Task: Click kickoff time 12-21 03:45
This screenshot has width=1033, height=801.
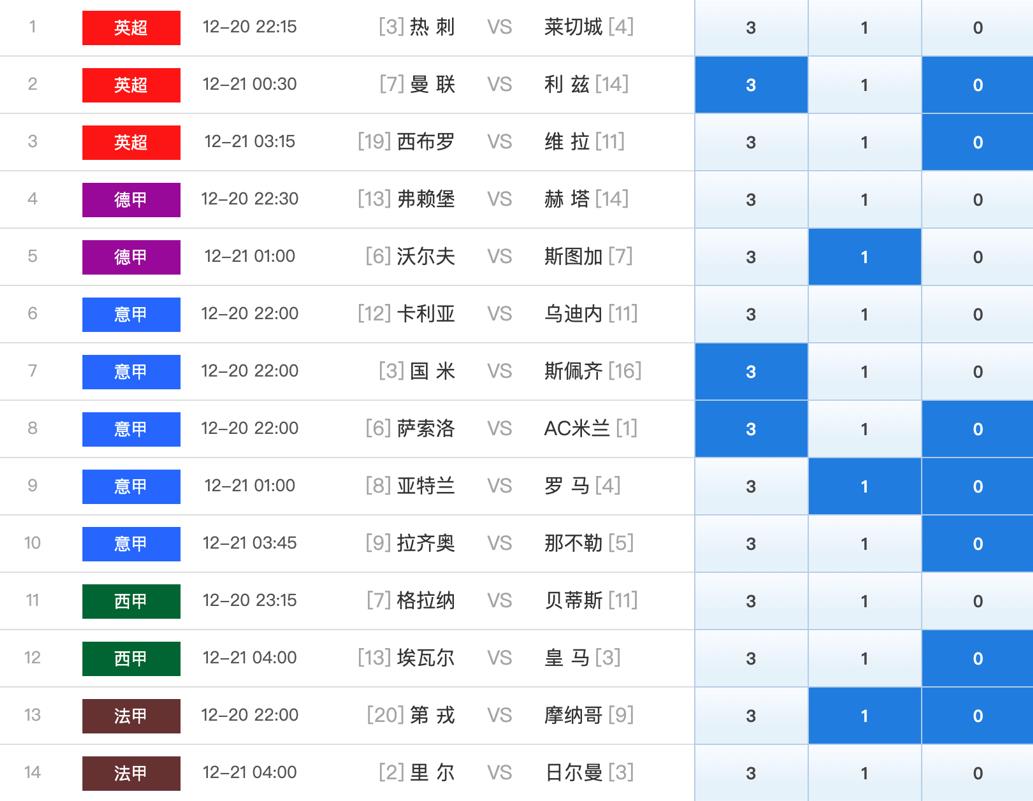Action: click(250, 543)
